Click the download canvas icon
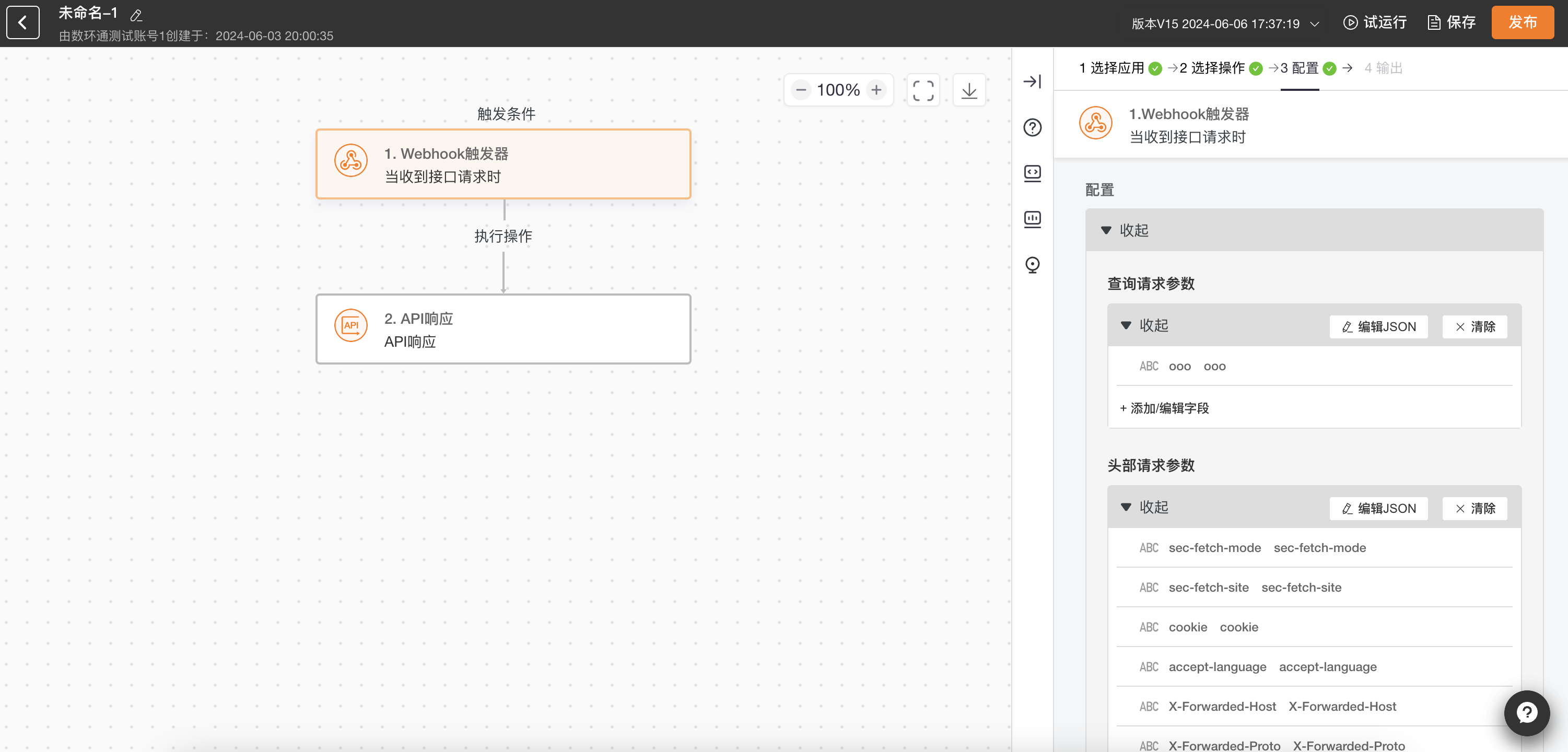This screenshot has height=752, width=1568. [x=969, y=90]
